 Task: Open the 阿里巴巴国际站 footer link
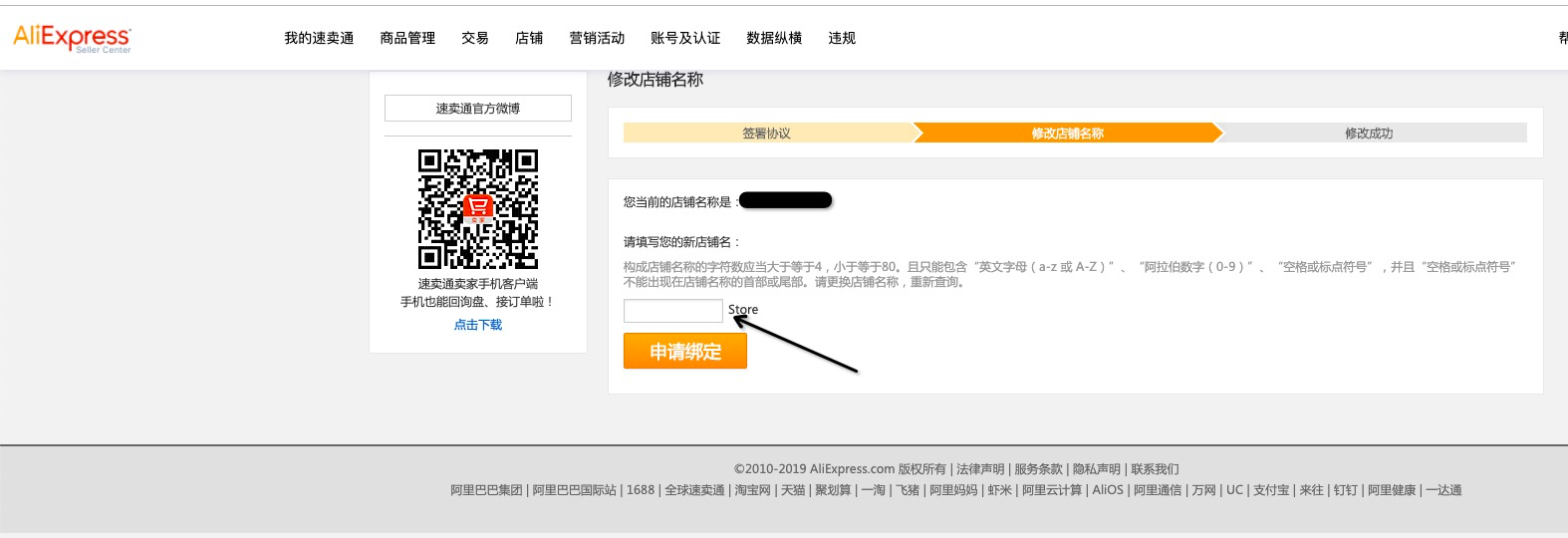(575, 490)
